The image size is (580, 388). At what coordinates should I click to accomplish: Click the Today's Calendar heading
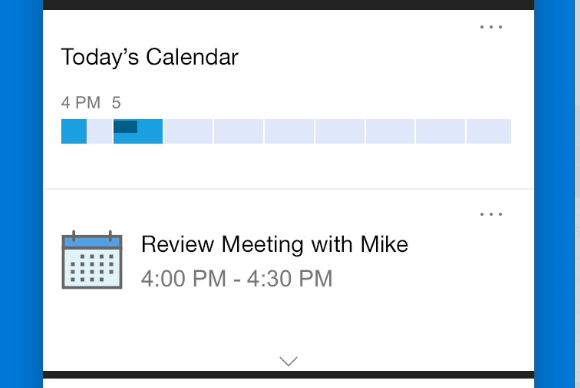[150, 57]
